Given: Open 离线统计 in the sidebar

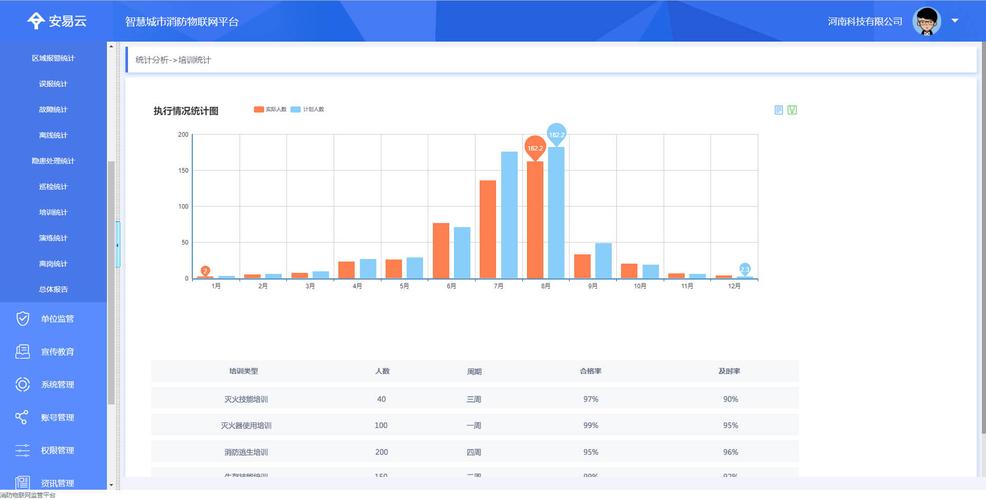Looking at the screenshot, I should pyautogui.click(x=53, y=135).
